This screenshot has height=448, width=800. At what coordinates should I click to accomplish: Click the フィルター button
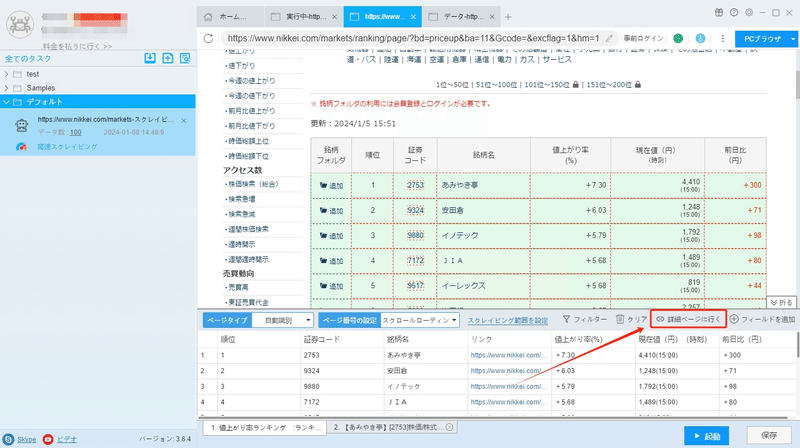(x=585, y=319)
